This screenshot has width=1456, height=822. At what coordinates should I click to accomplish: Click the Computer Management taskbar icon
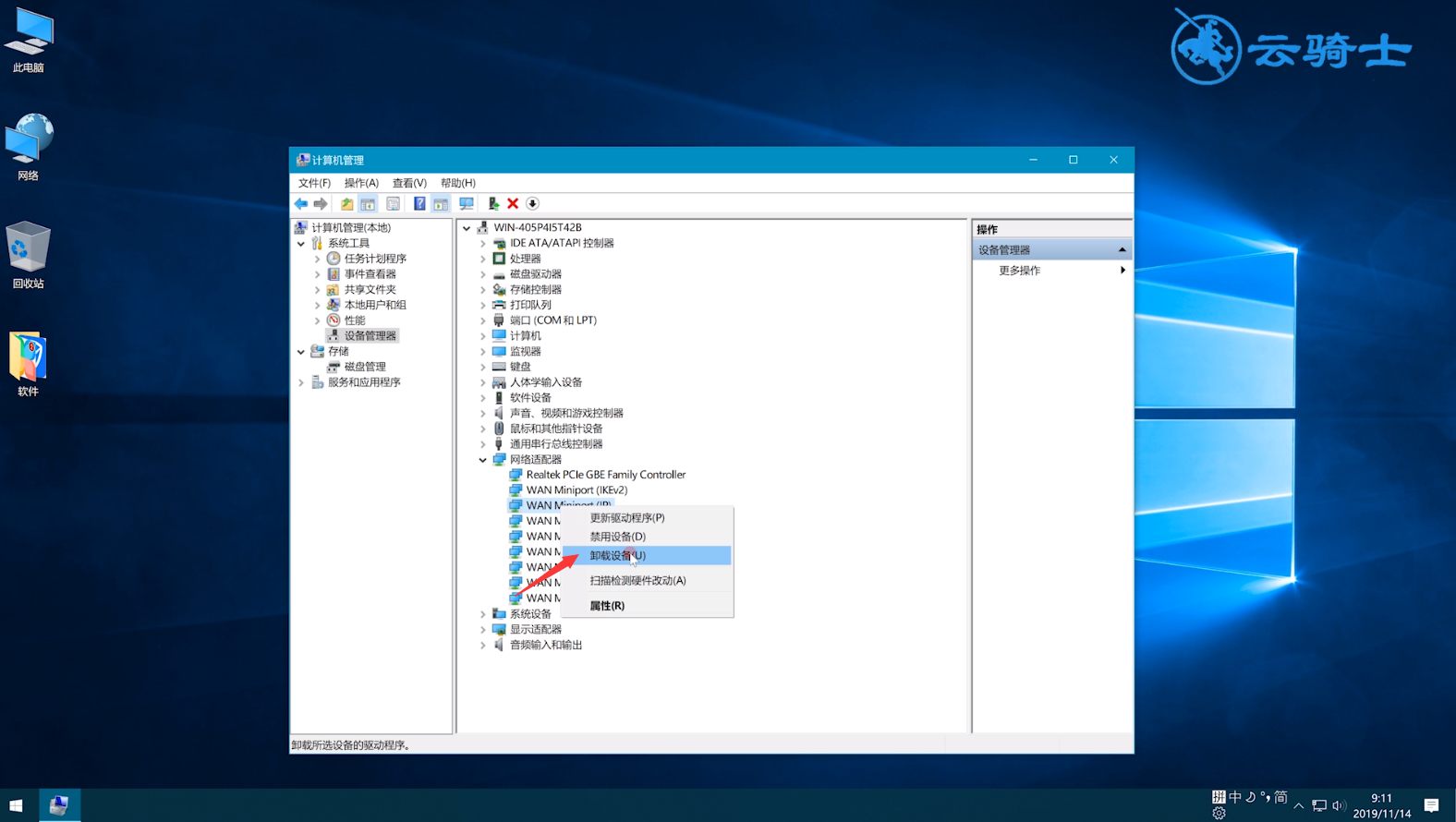[59, 805]
